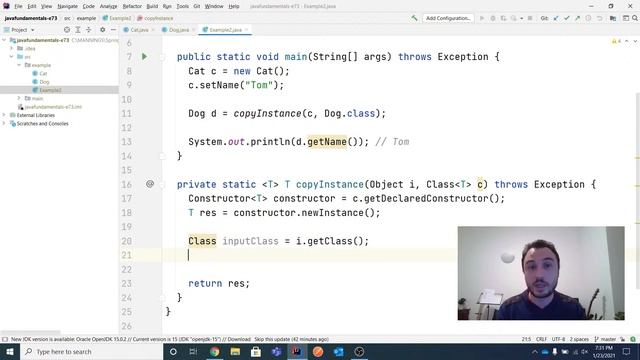
Task: Click Download link in JDK notification
Action: pyautogui.click(x=239, y=339)
